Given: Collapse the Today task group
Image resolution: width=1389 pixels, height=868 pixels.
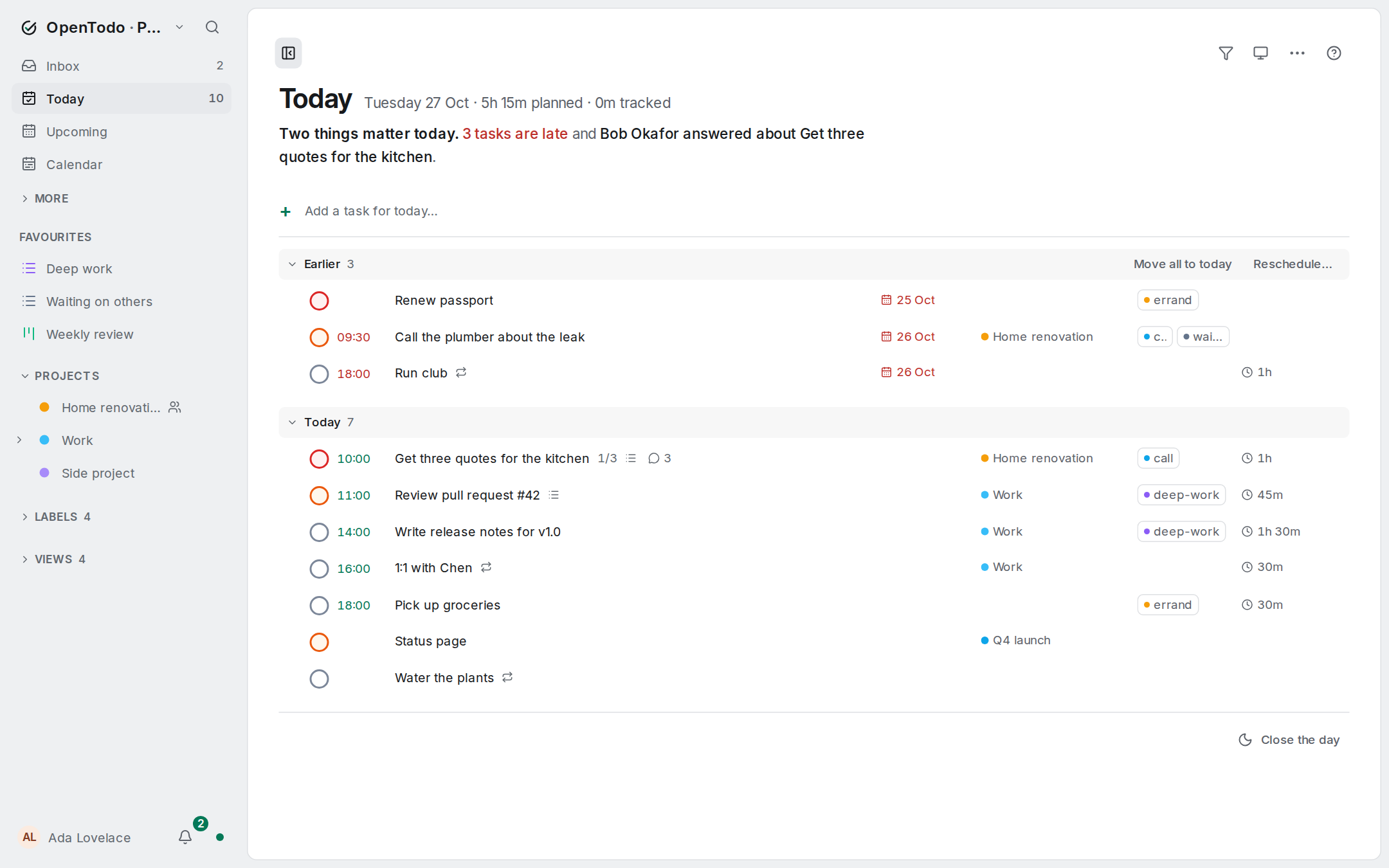Looking at the screenshot, I should (292, 422).
